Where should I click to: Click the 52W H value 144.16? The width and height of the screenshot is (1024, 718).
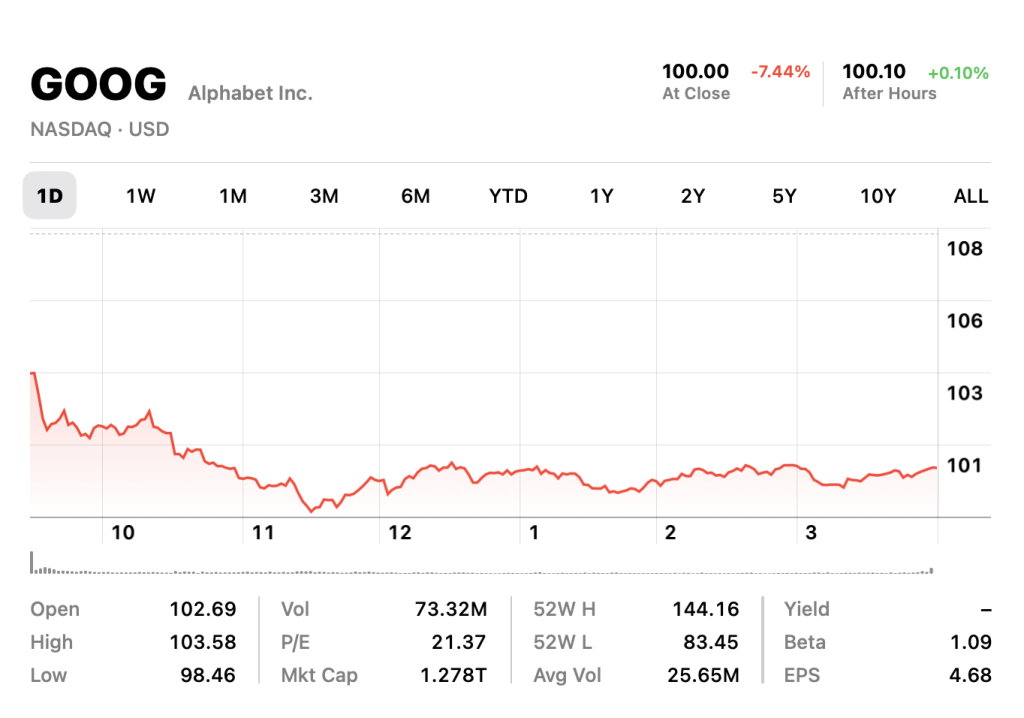click(707, 609)
